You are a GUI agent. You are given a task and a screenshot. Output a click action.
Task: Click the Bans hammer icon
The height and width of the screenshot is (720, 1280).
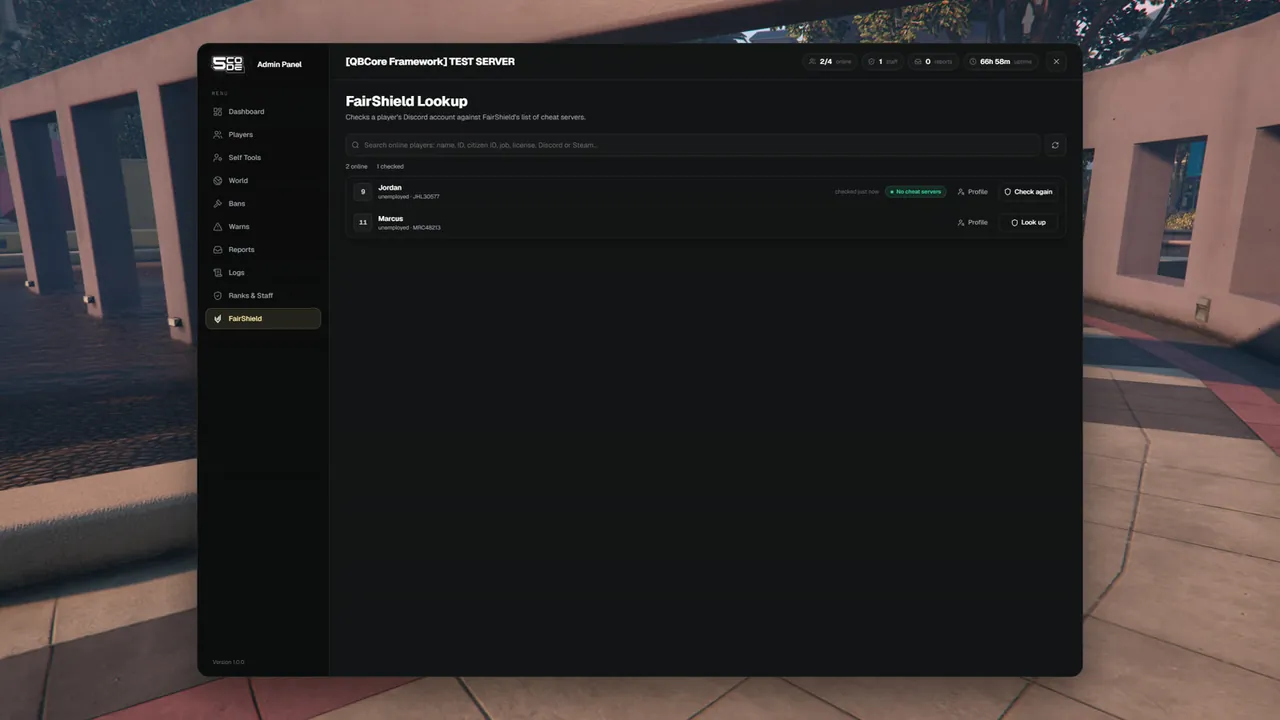click(218, 204)
